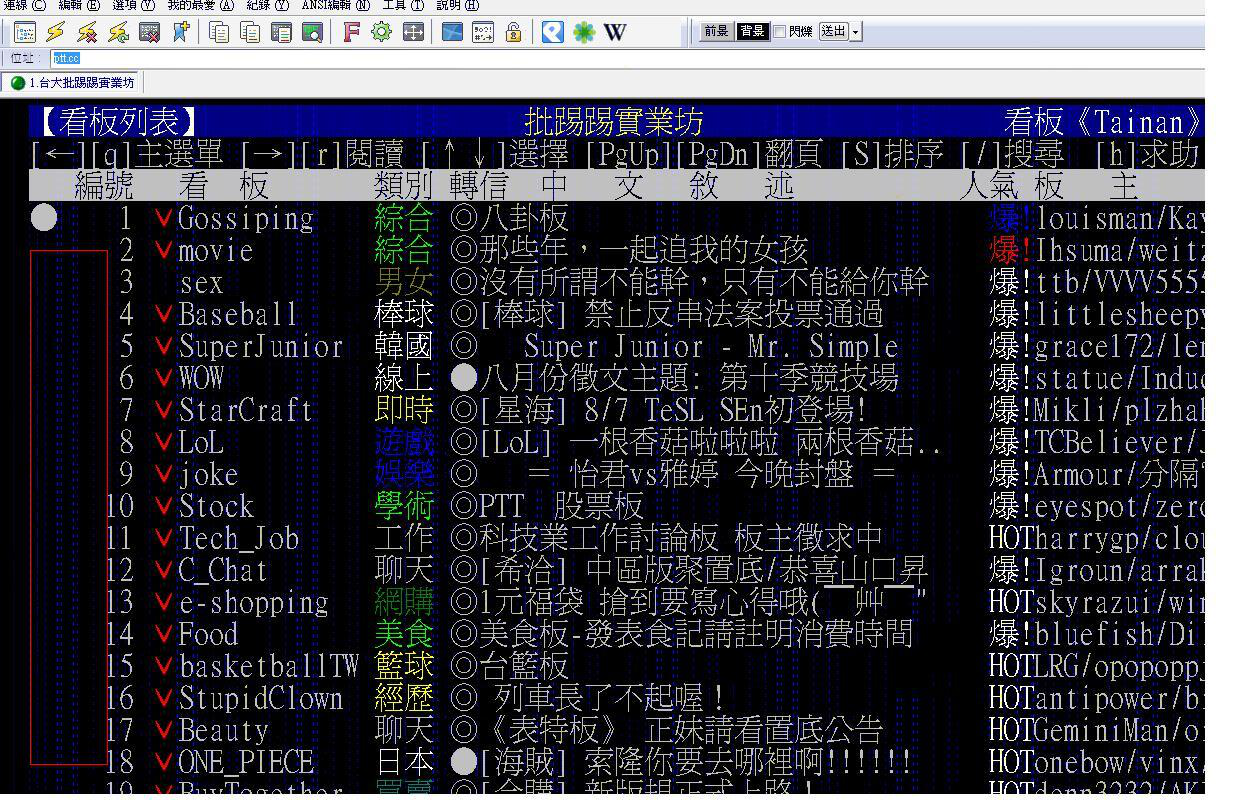Viewport: 1236px width, 806px height.
Task: Close connection window icon with red X
Action: [149, 32]
